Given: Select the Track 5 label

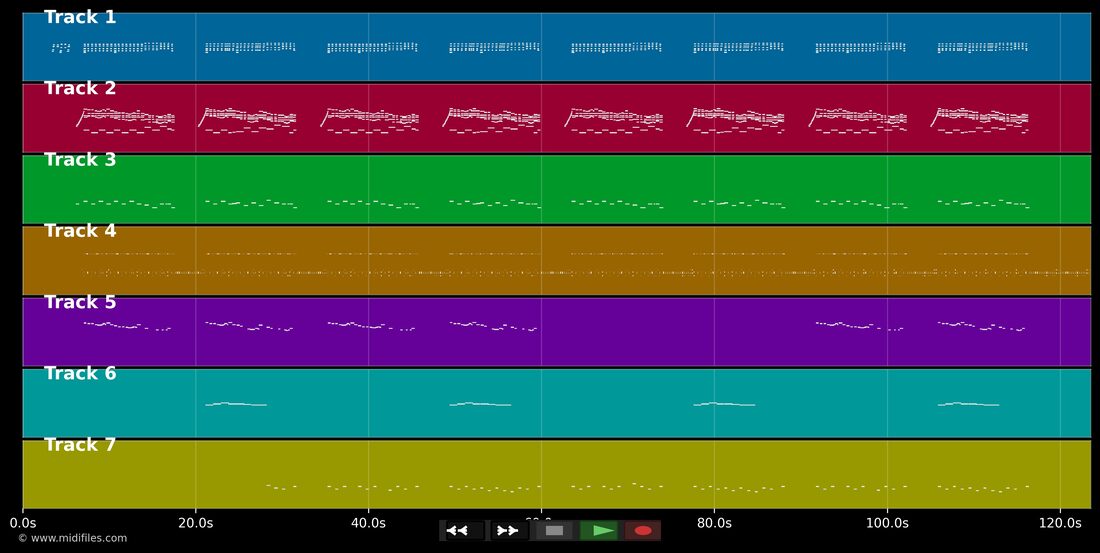Looking at the screenshot, I should pyautogui.click(x=80, y=302).
